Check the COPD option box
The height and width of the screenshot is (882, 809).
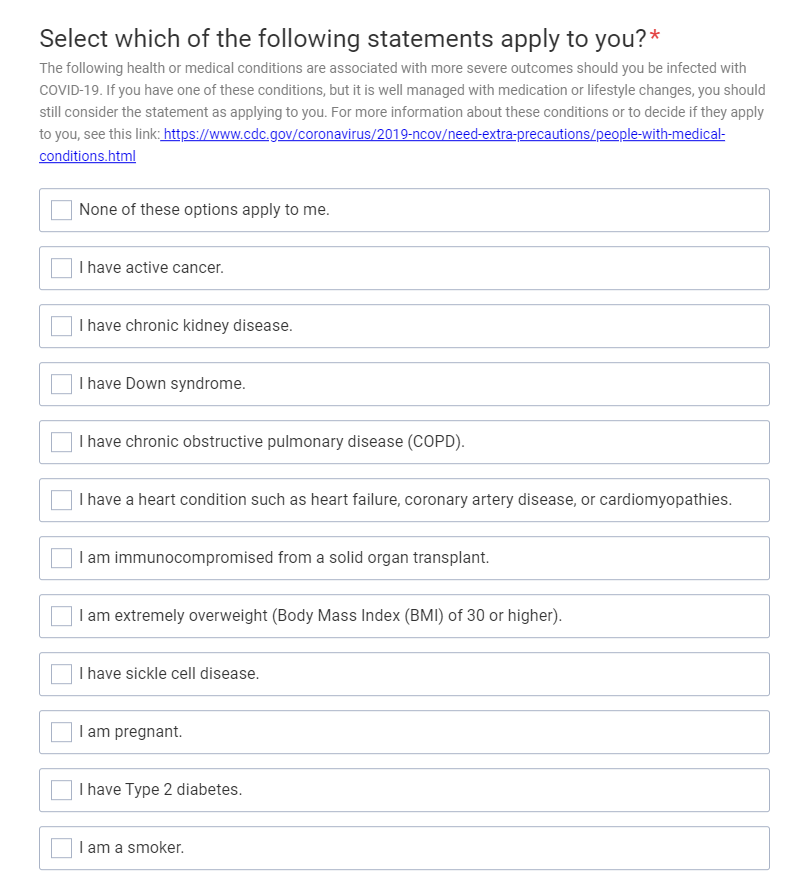(61, 442)
